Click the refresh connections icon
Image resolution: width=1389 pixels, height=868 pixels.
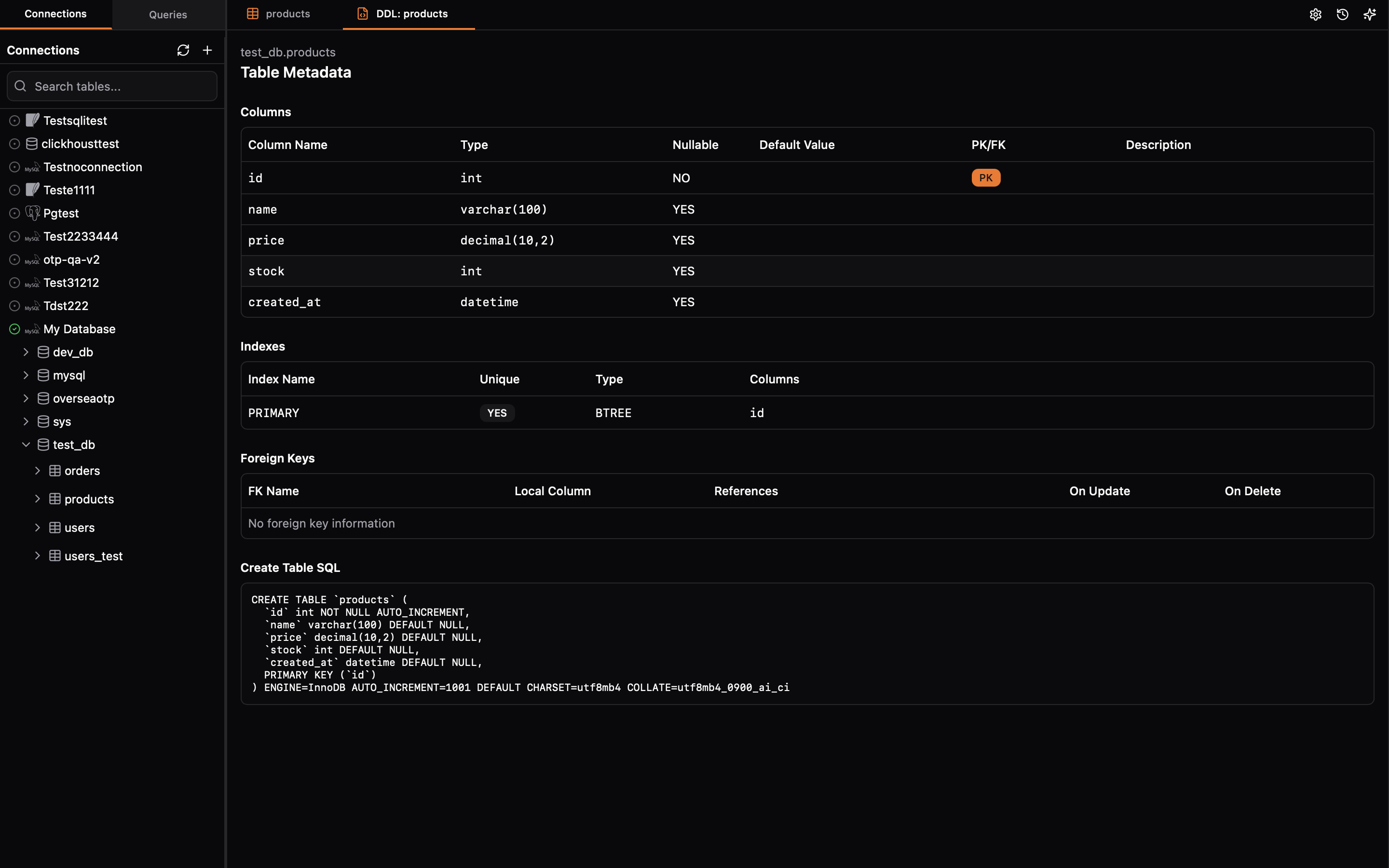183,51
